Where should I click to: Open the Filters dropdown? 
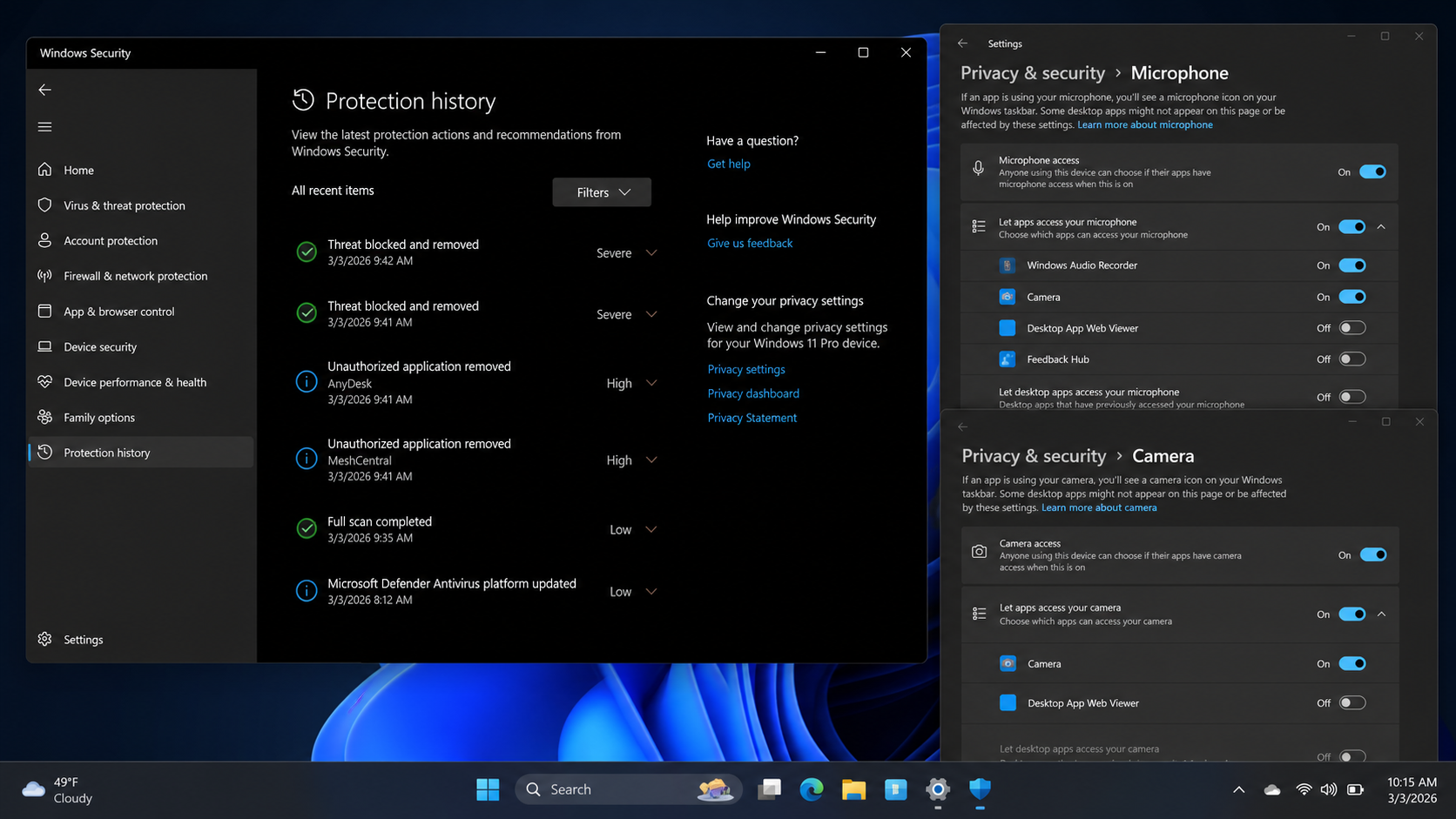[602, 192]
